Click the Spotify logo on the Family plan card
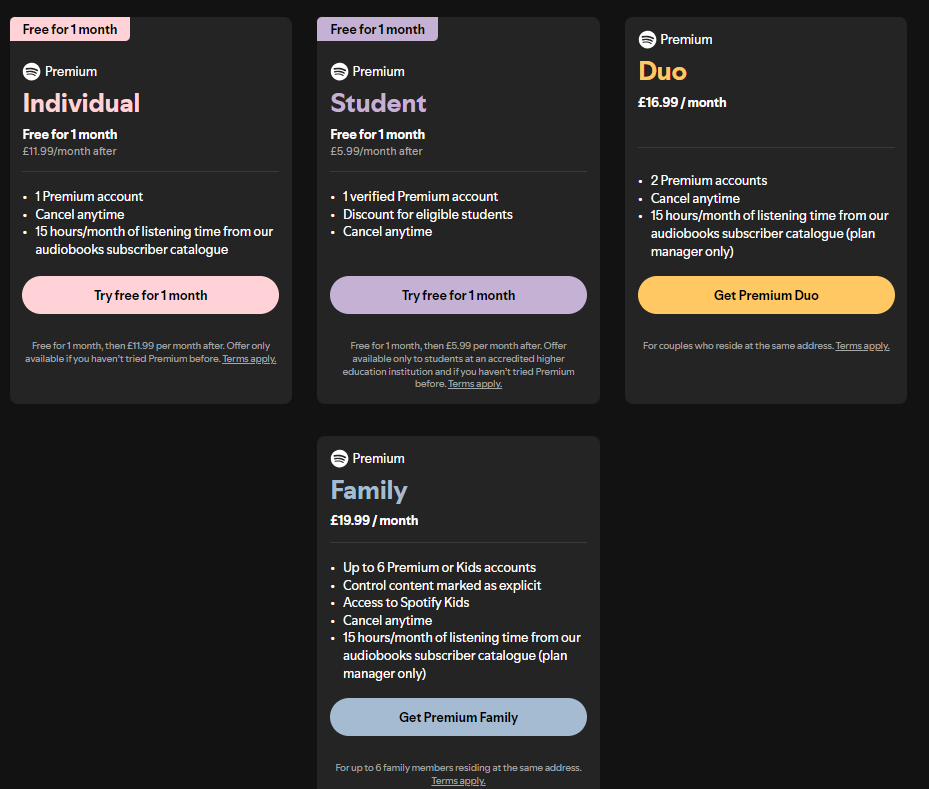The width and height of the screenshot is (929, 789). click(x=339, y=458)
